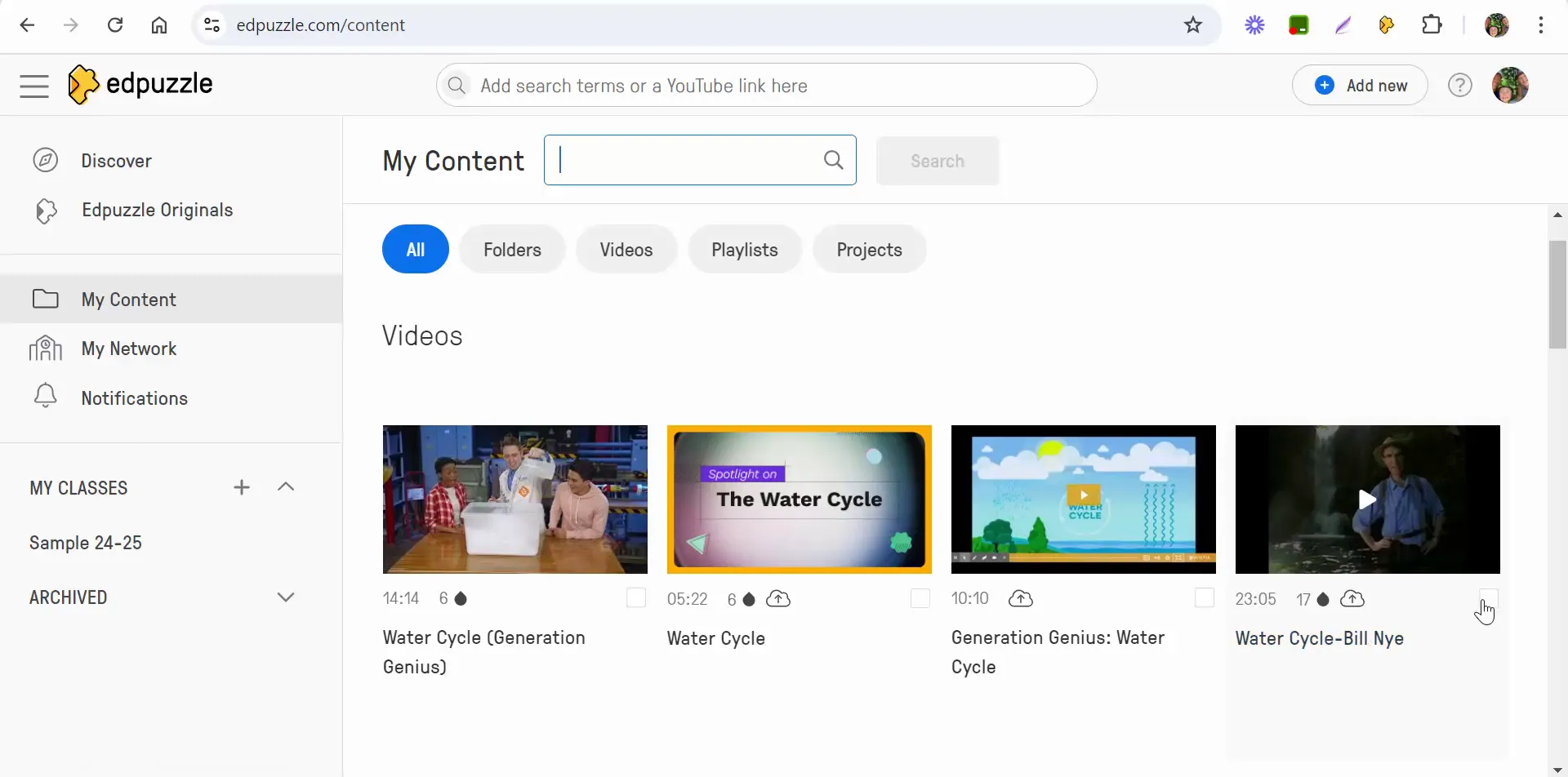Open the Sample 24-25 class
The image size is (1568, 777).
tap(86, 543)
